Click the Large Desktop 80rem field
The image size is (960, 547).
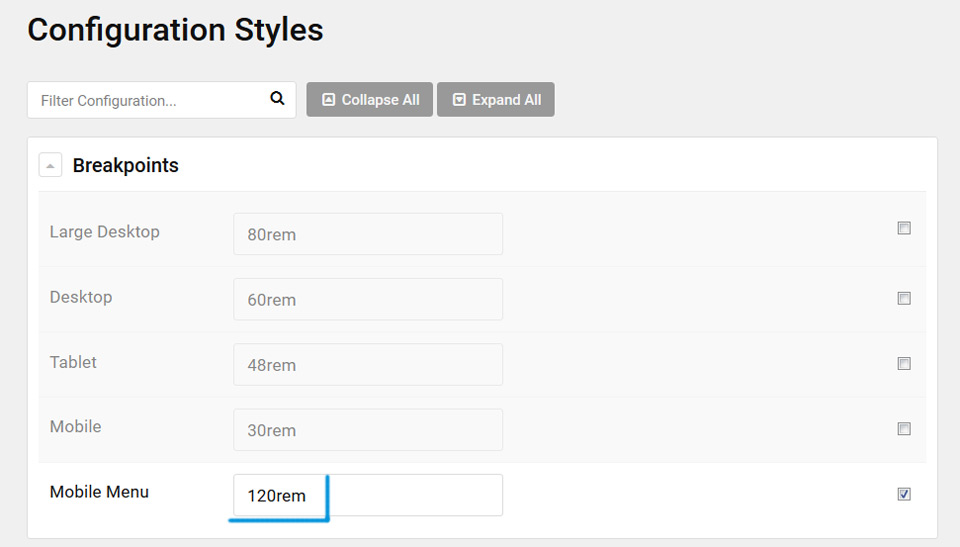point(368,234)
